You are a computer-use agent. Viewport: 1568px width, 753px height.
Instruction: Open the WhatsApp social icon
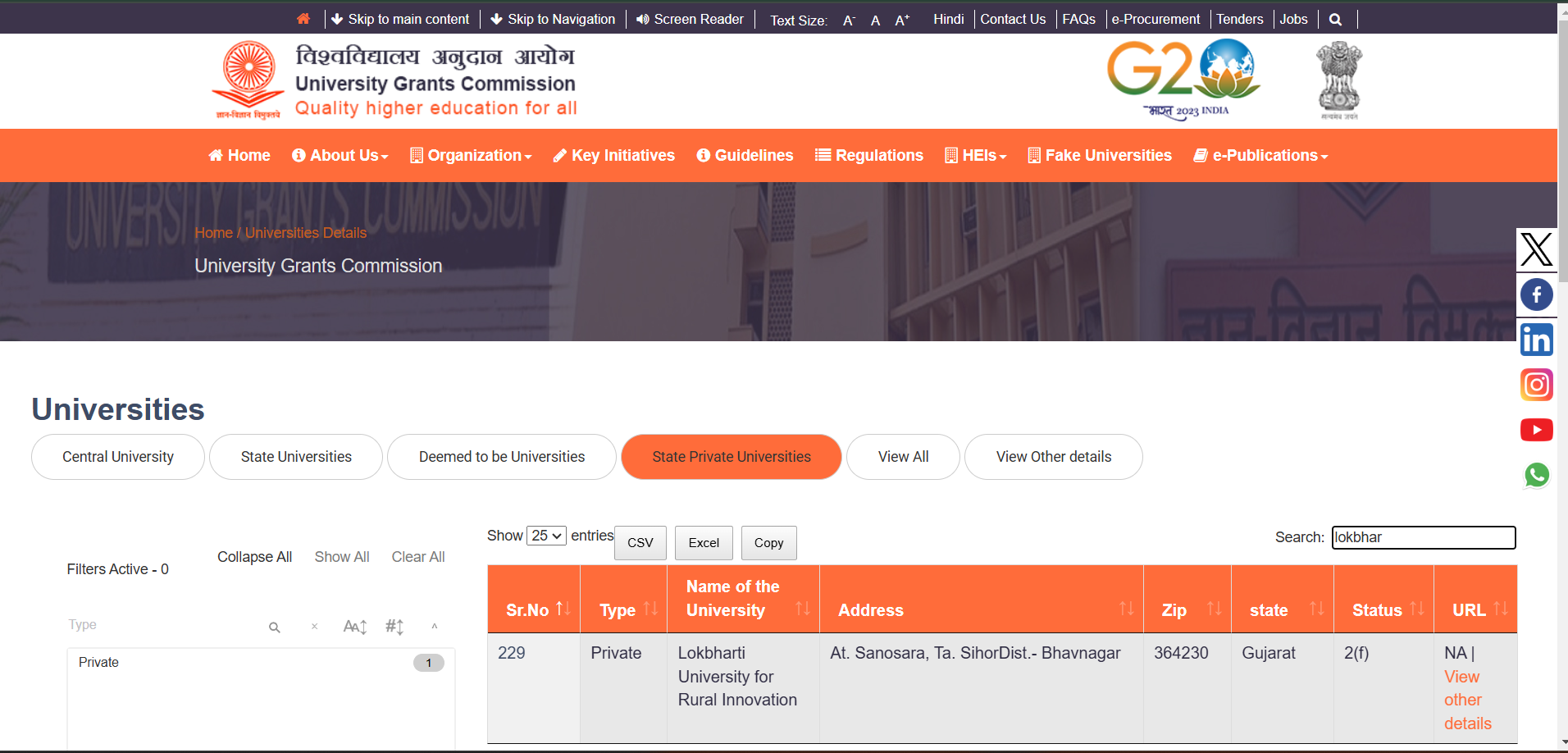click(x=1536, y=475)
